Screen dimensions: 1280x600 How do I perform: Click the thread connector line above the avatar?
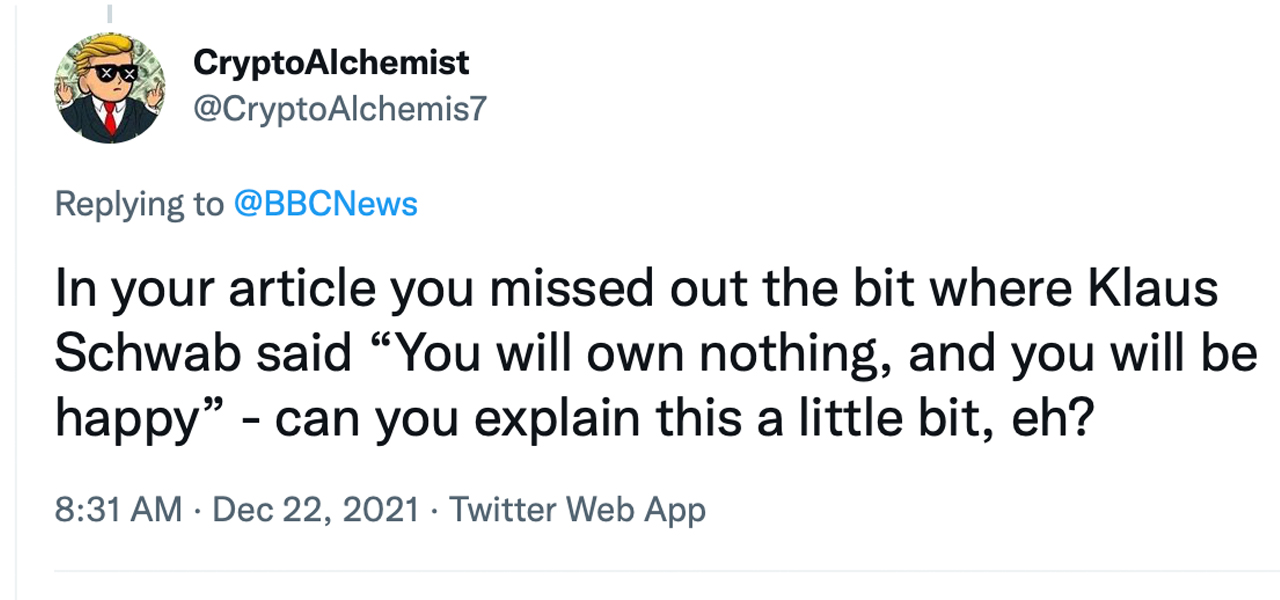click(110, 13)
